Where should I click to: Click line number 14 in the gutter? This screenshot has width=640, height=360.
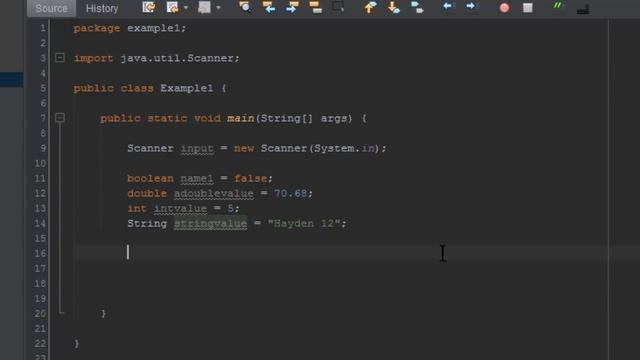click(x=40, y=223)
